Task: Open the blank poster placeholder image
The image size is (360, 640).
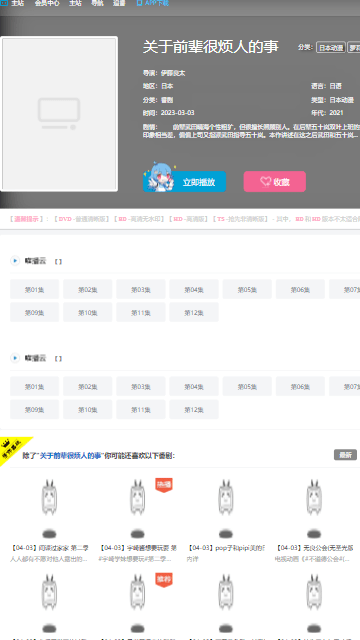Action: (59, 114)
